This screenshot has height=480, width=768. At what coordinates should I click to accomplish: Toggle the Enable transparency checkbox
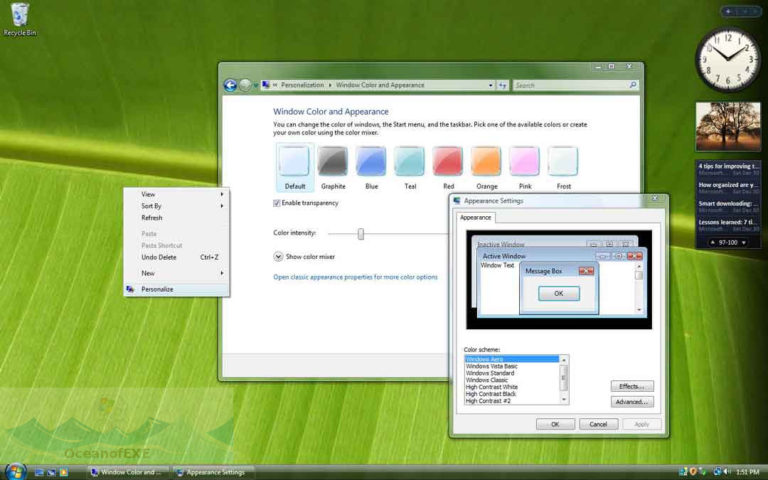[277, 203]
